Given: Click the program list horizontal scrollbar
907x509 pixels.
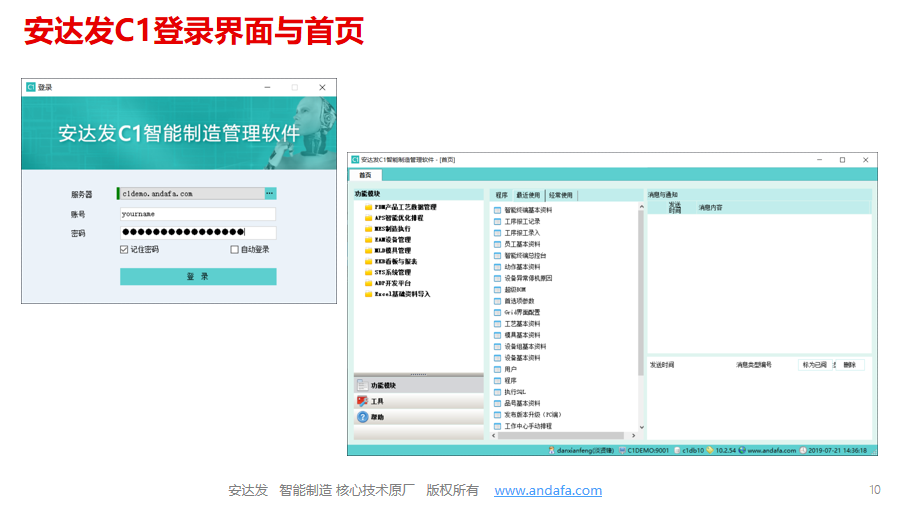Looking at the screenshot, I should [561, 436].
